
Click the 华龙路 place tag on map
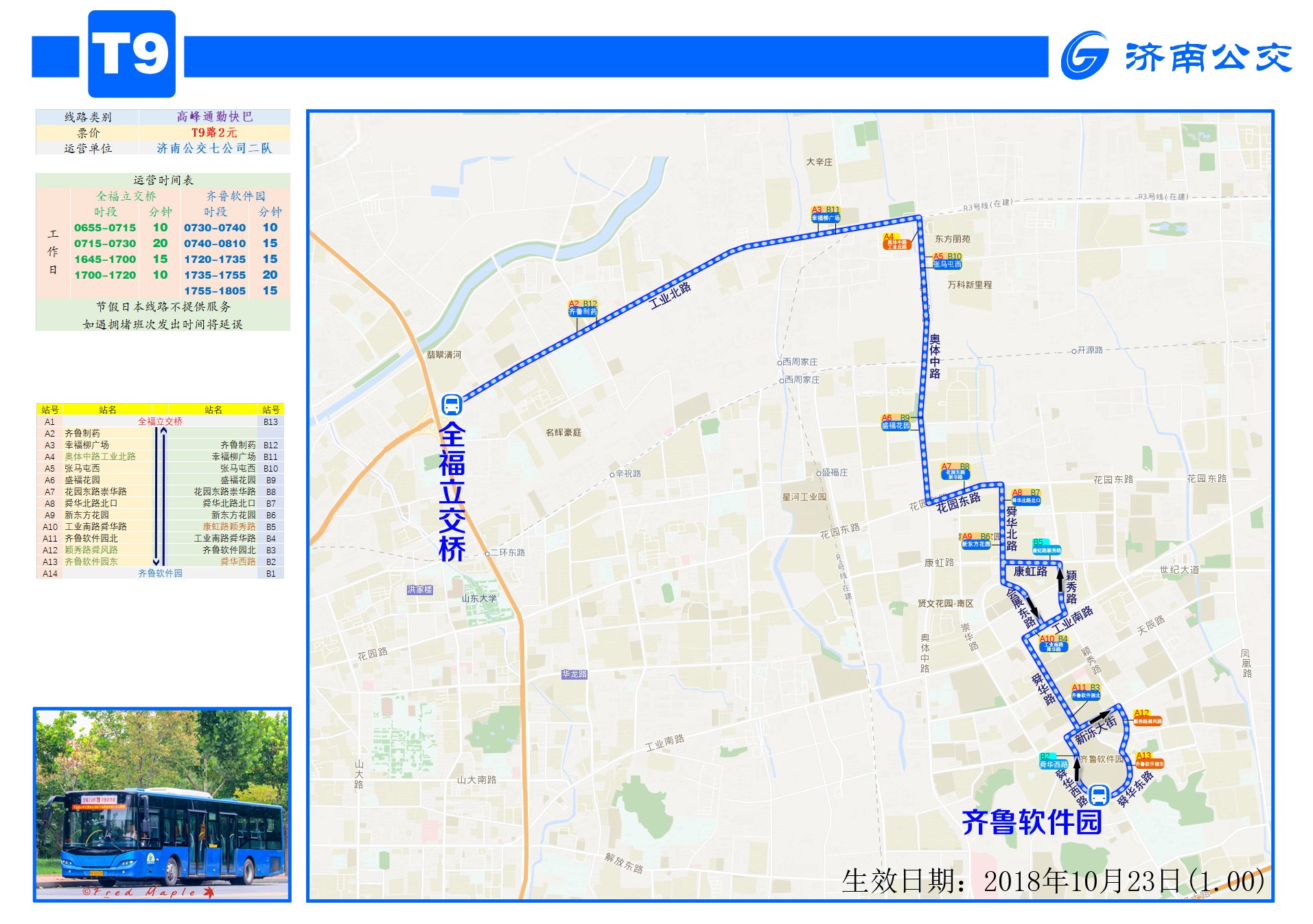[574, 674]
